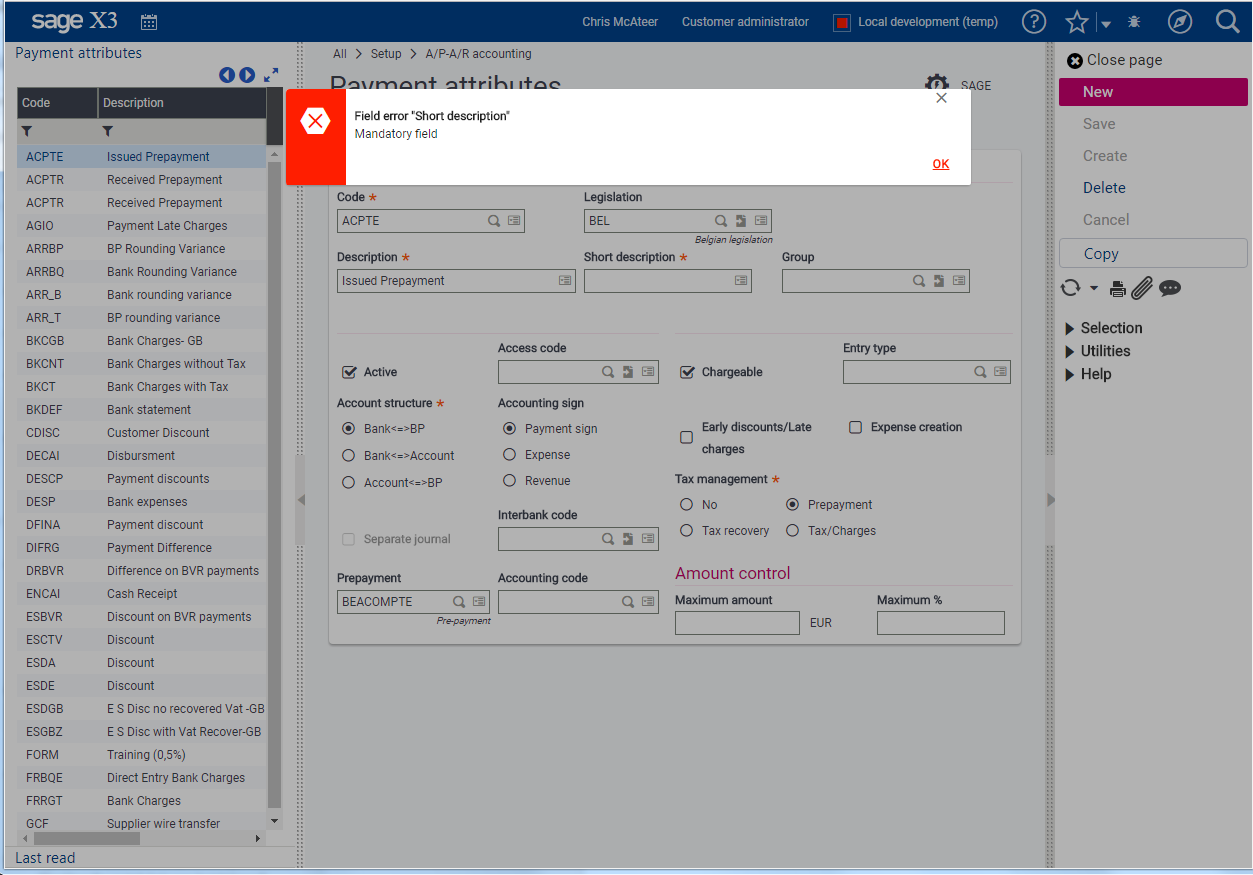1253x875 pixels.
Task: Click All in the breadcrumb
Action: coord(340,54)
